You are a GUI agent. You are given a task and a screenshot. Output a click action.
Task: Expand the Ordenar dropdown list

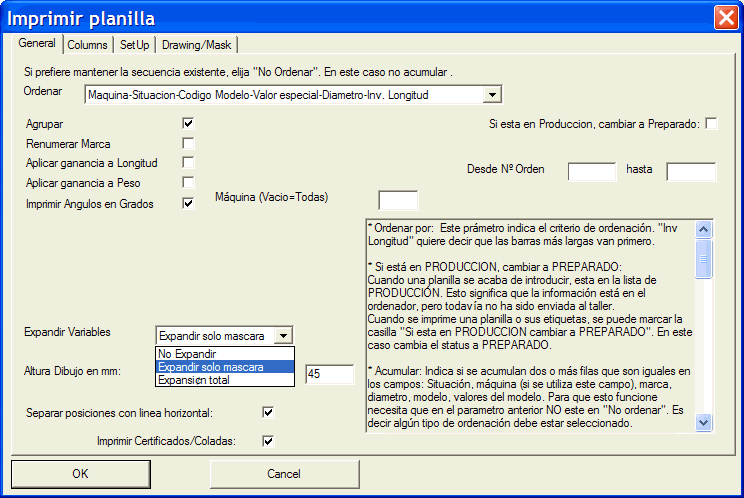[491, 95]
